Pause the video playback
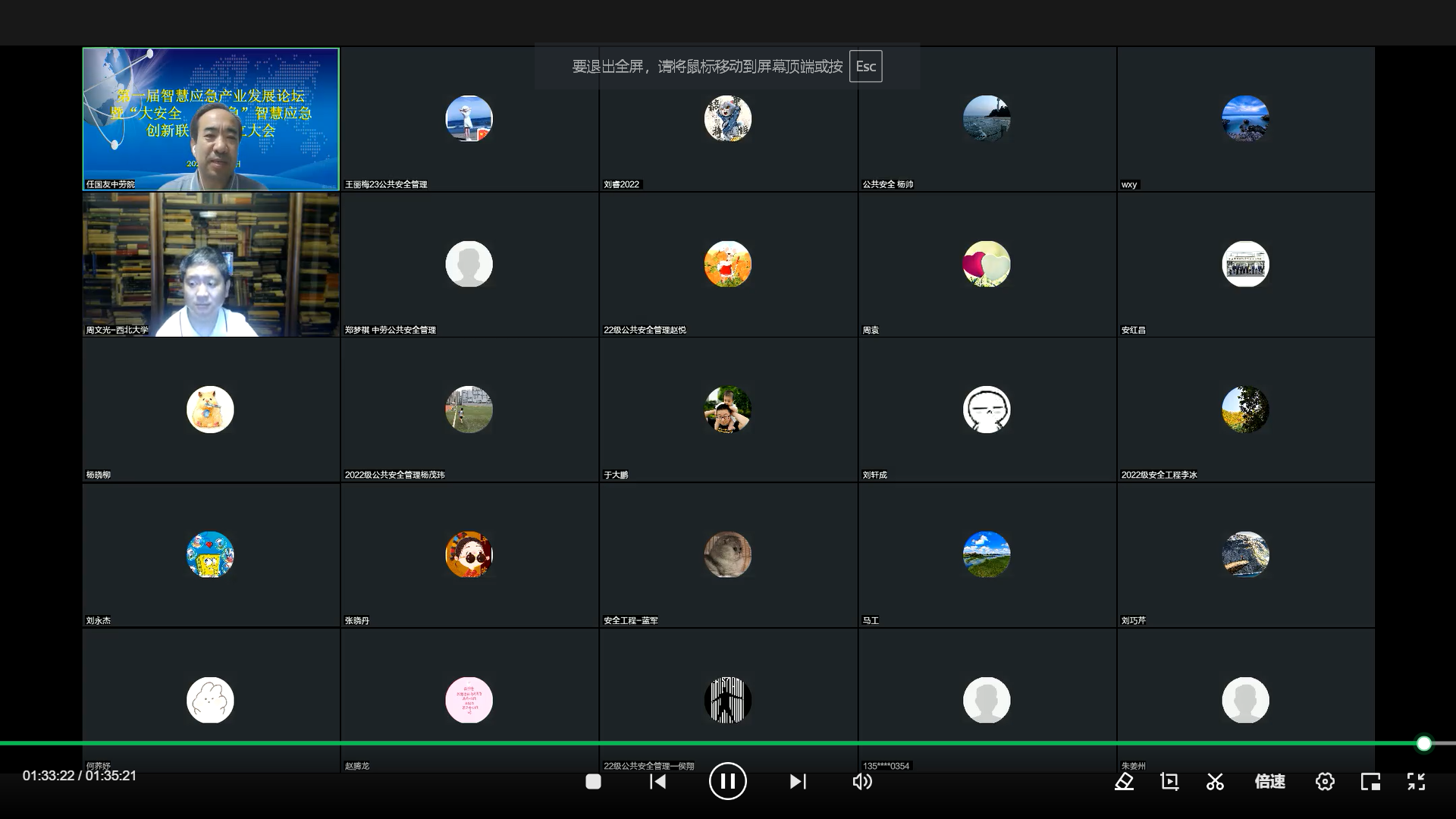 point(727,781)
